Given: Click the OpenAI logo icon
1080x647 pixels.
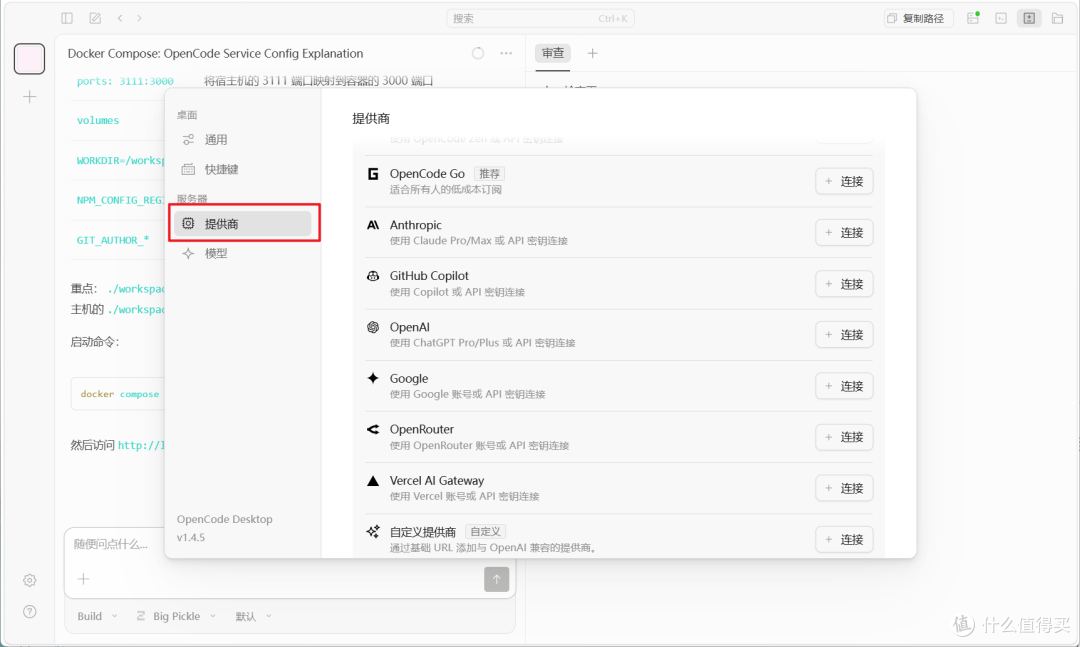Looking at the screenshot, I should [x=373, y=327].
